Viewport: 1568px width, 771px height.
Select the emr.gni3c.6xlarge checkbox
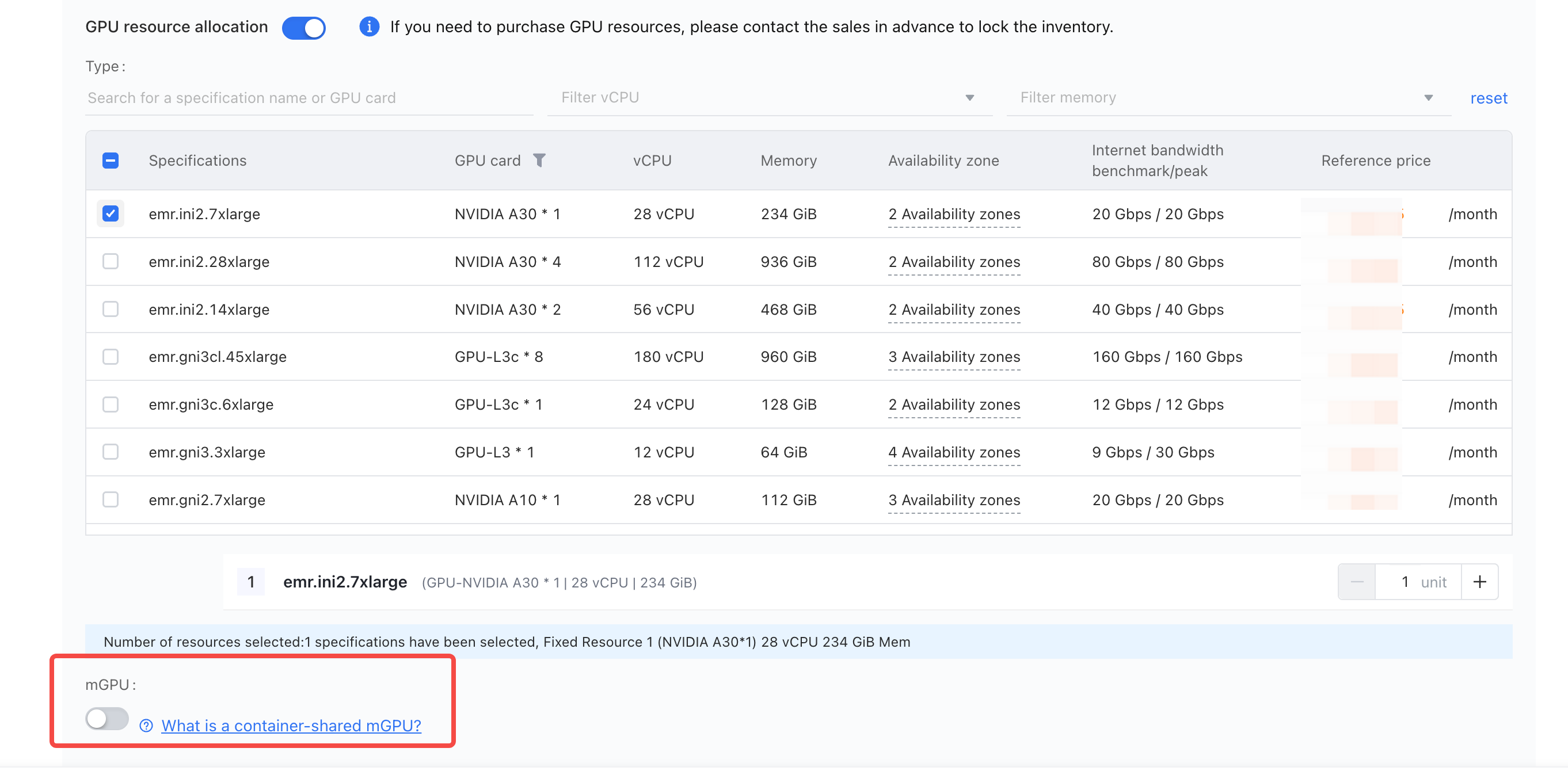pyautogui.click(x=110, y=404)
